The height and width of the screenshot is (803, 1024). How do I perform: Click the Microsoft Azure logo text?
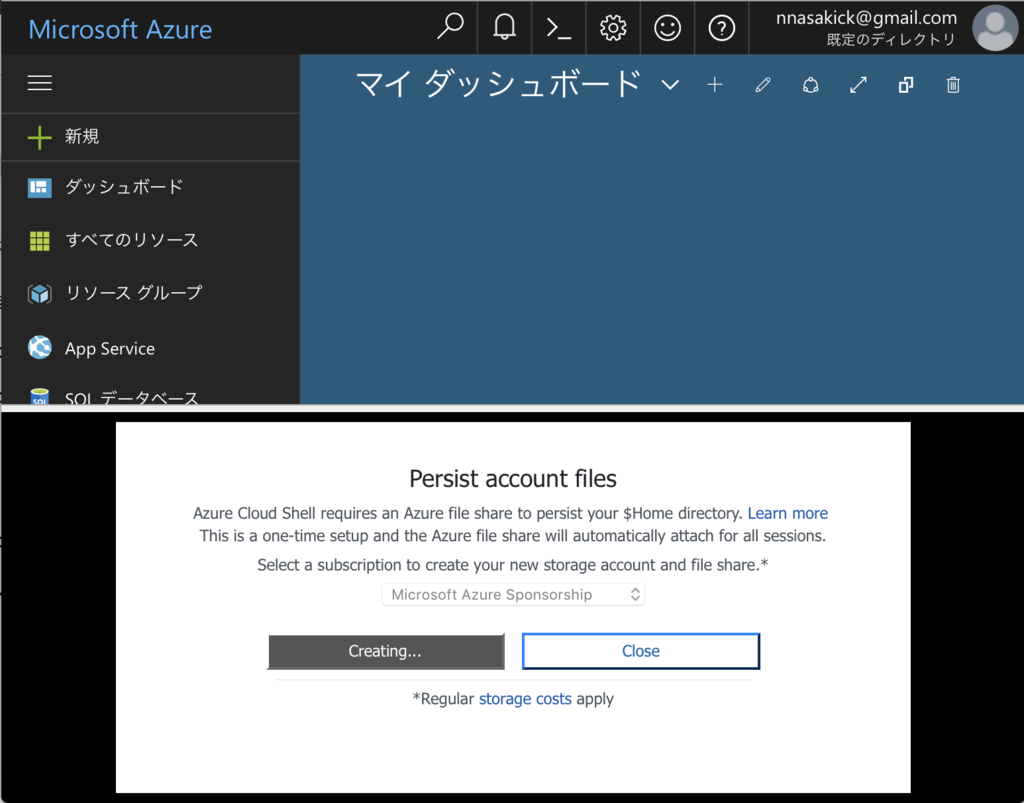[120, 29]
